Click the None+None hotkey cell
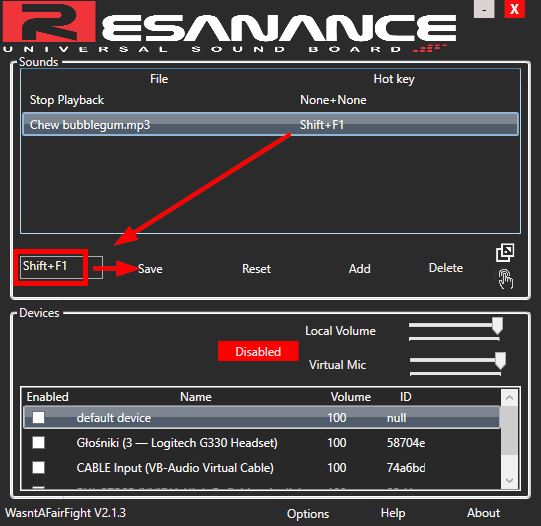The height and width of the screenshot is (526, 541). (333, 100)
